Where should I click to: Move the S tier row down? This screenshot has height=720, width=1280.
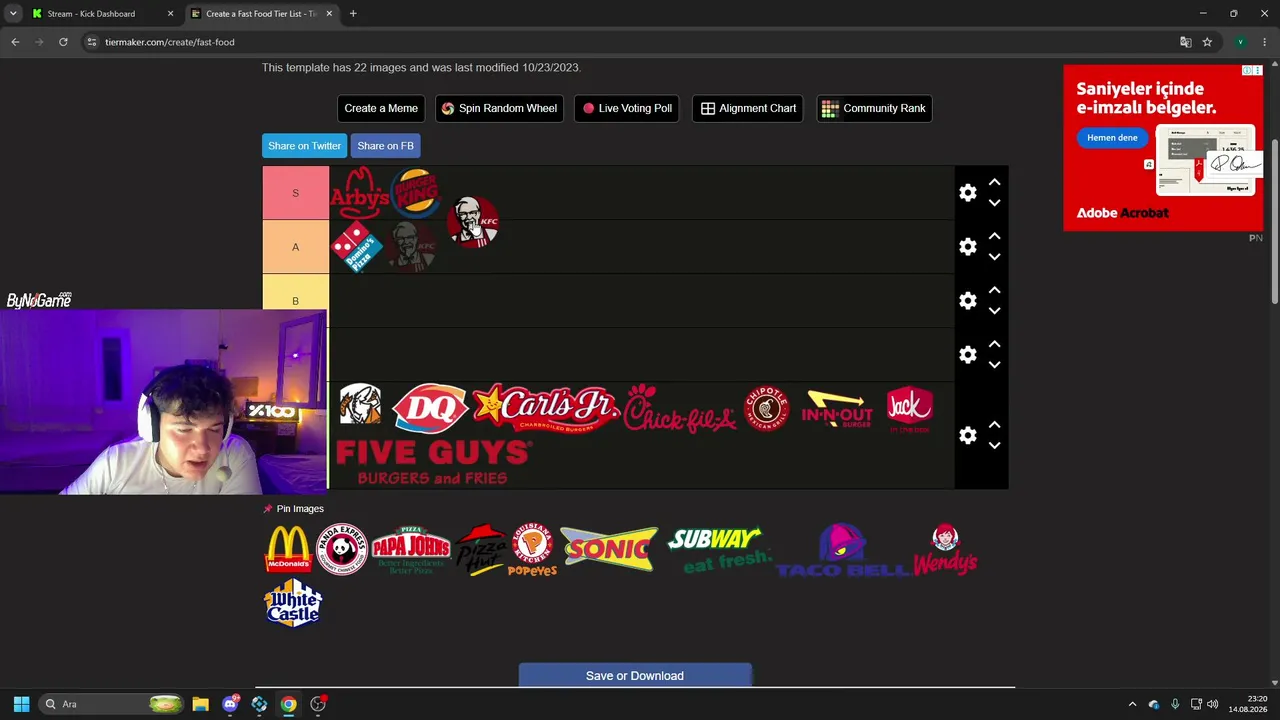pyautogui.click(x=994, y=203)
